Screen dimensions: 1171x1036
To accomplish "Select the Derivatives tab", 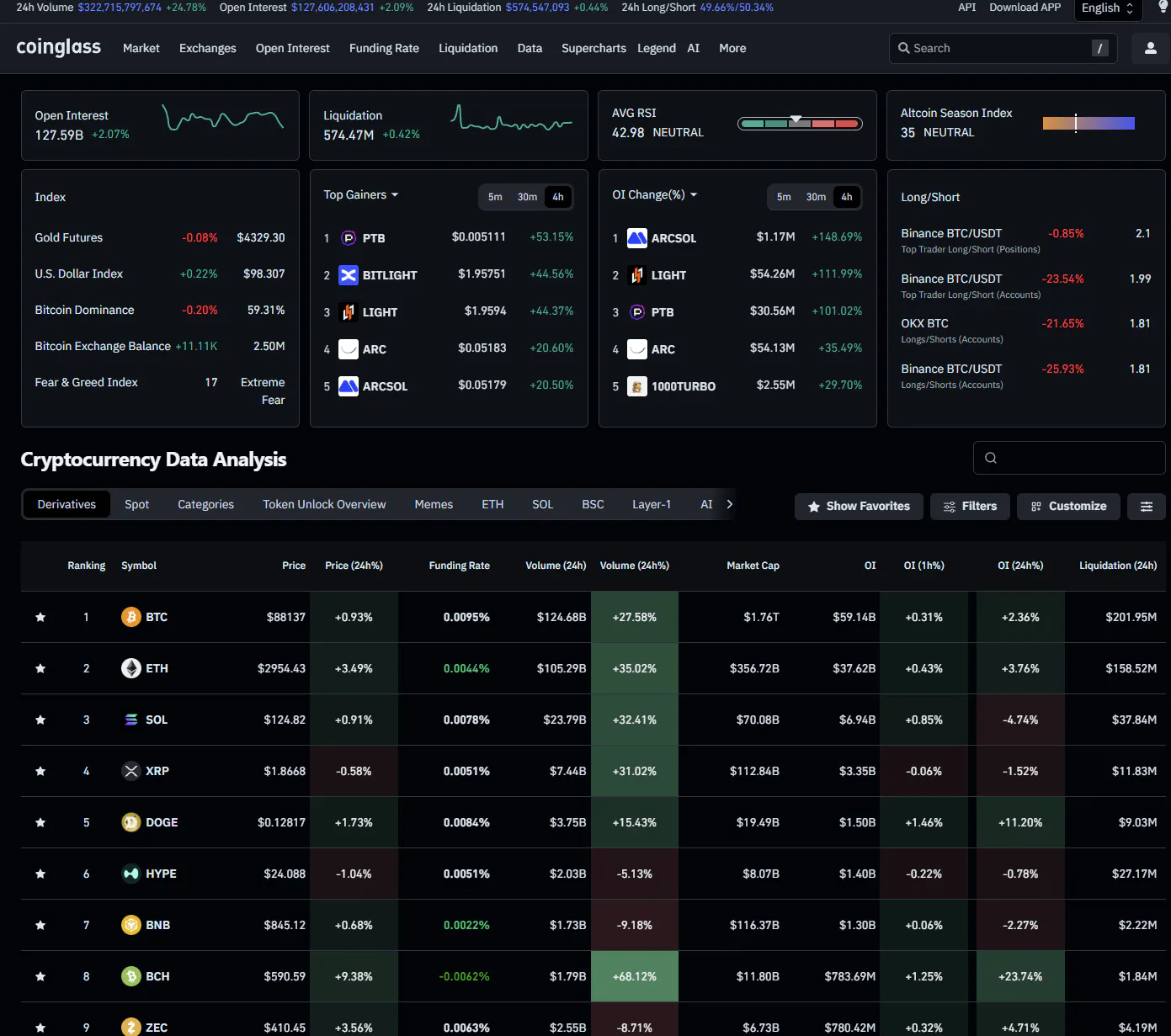I will click(67, 504).
